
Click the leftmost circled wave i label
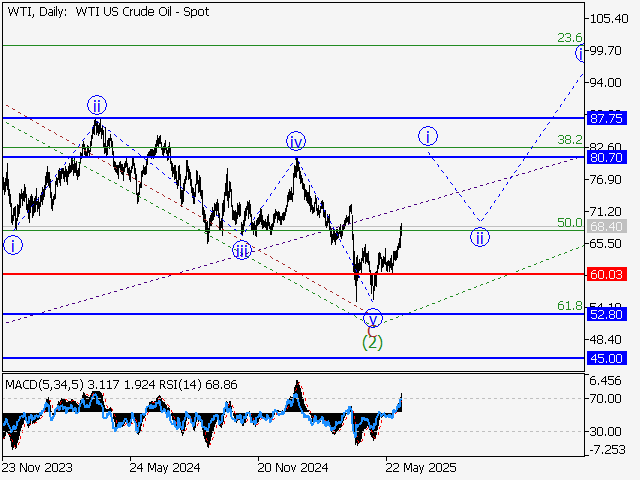(12, 243)
